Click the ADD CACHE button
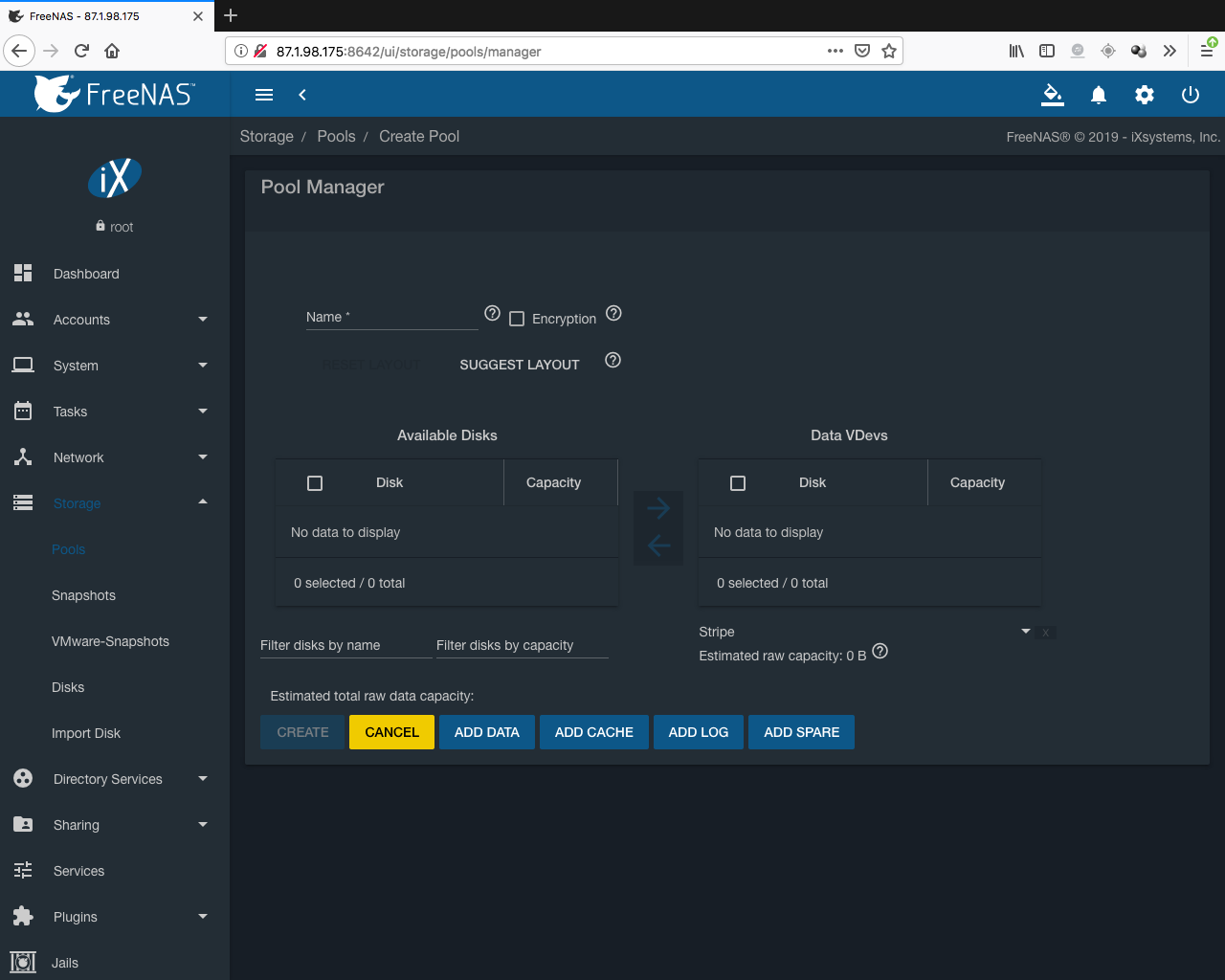Image resolution: width=1225 pixels, height=980 pixels. click(593, 732)
